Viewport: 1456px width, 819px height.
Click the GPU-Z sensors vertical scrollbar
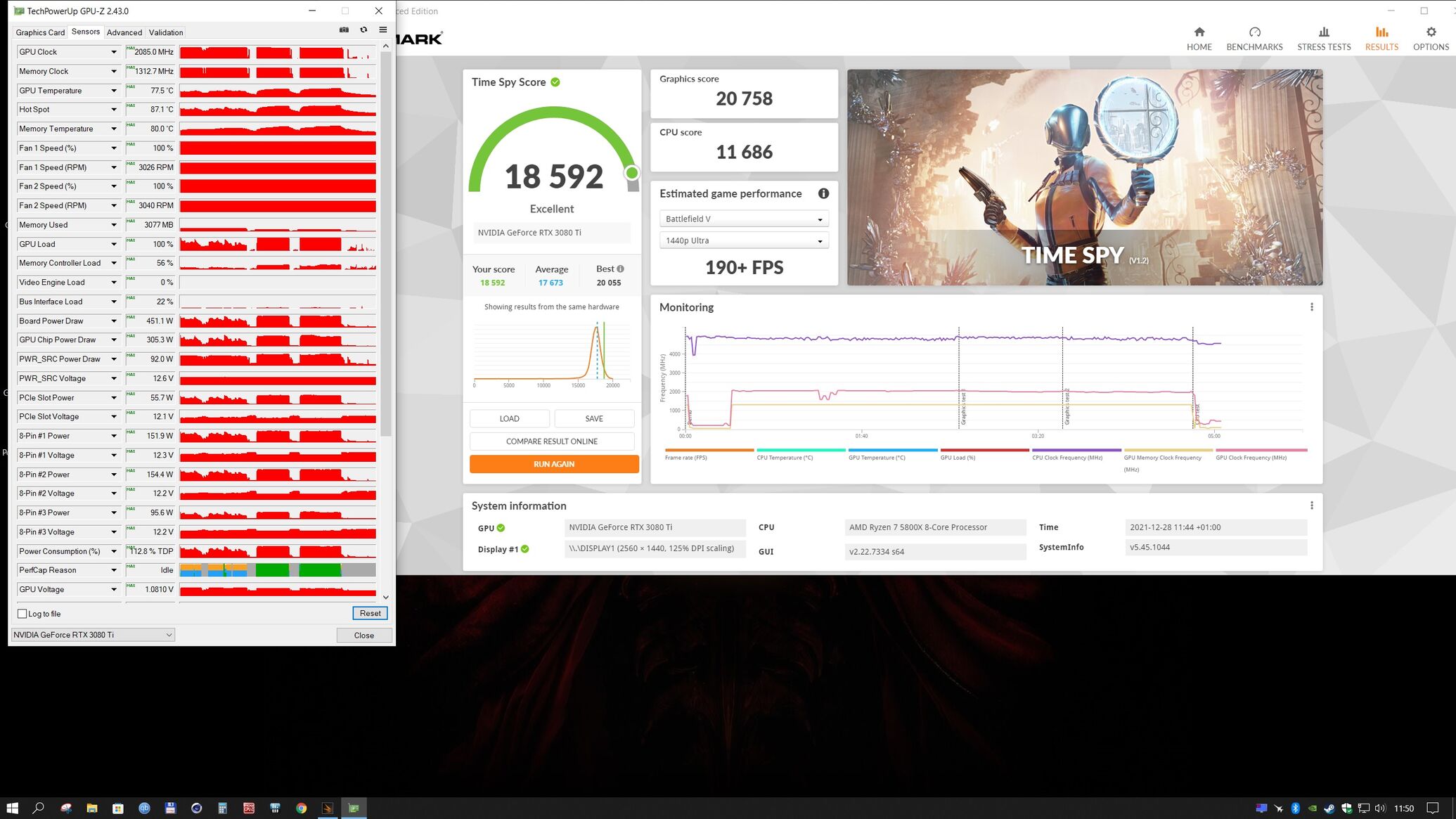[385, 243]
